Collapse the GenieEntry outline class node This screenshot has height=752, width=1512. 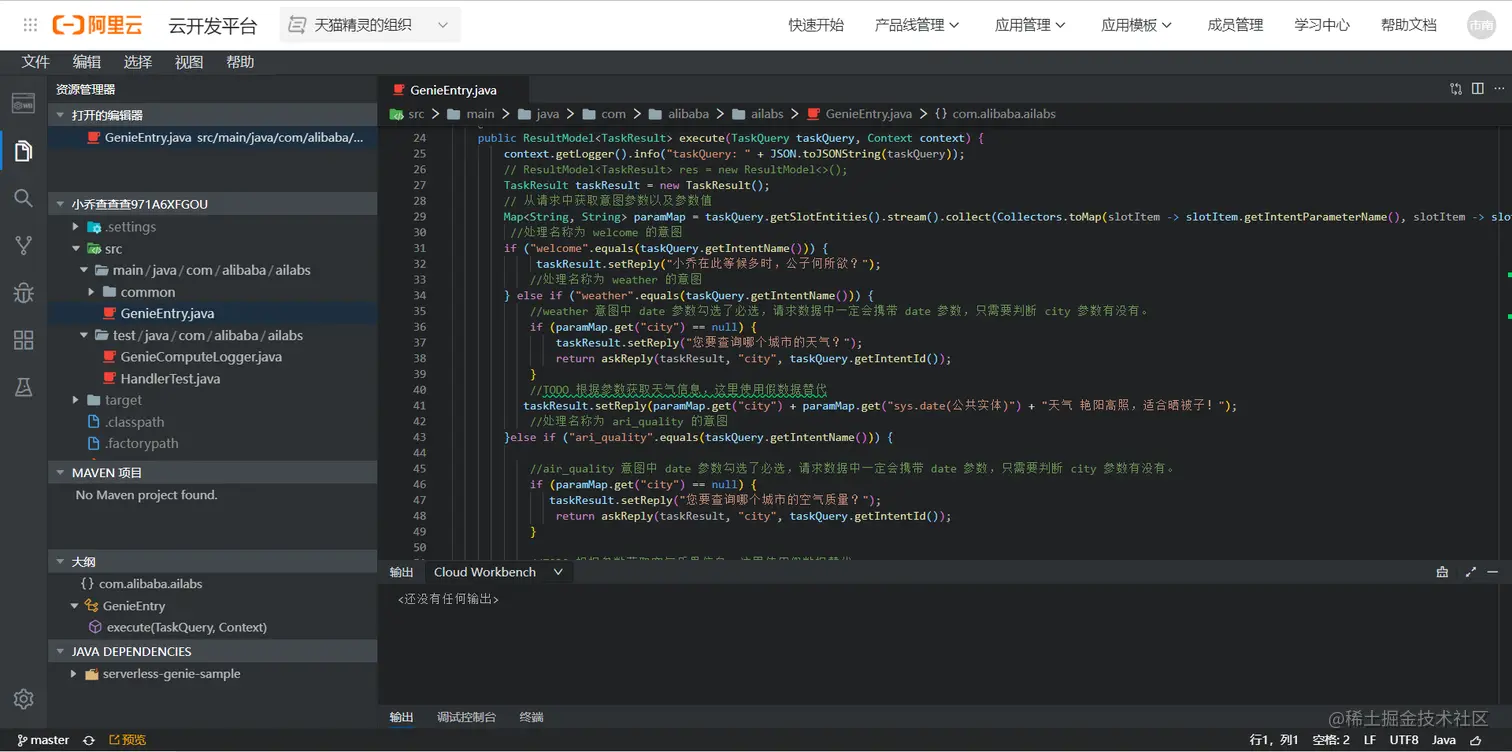click(74, 606)
